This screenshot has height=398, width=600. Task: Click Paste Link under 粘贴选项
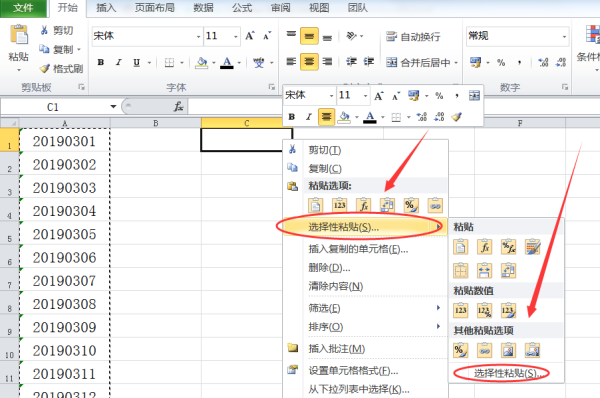point(435,206)
